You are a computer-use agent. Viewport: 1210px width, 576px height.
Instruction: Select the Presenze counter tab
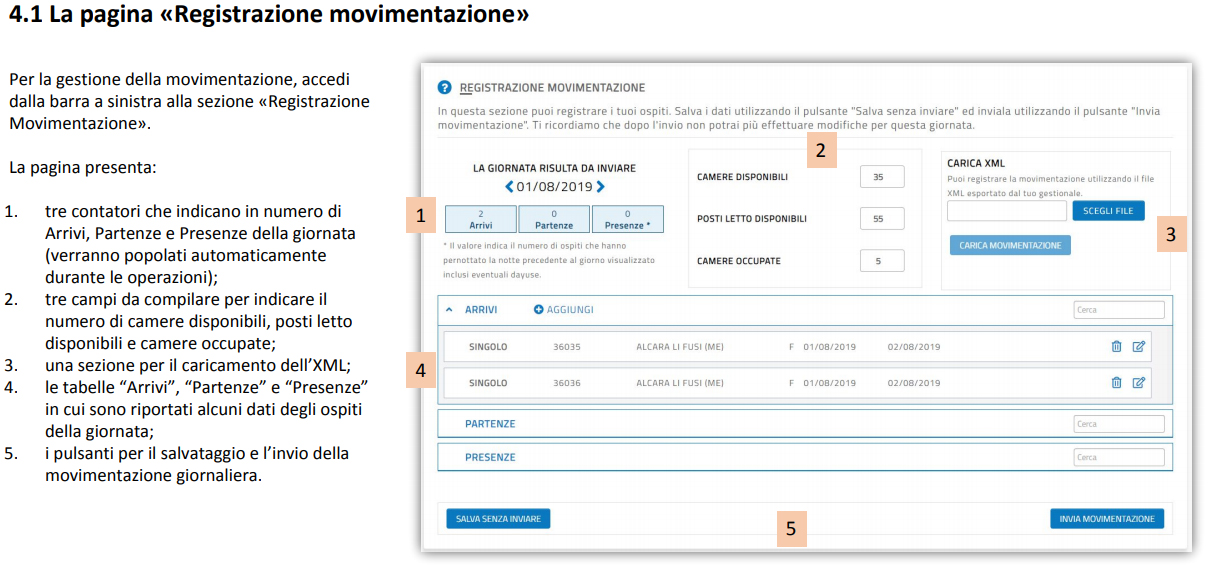pyautogui.click(x=627, y=220)
